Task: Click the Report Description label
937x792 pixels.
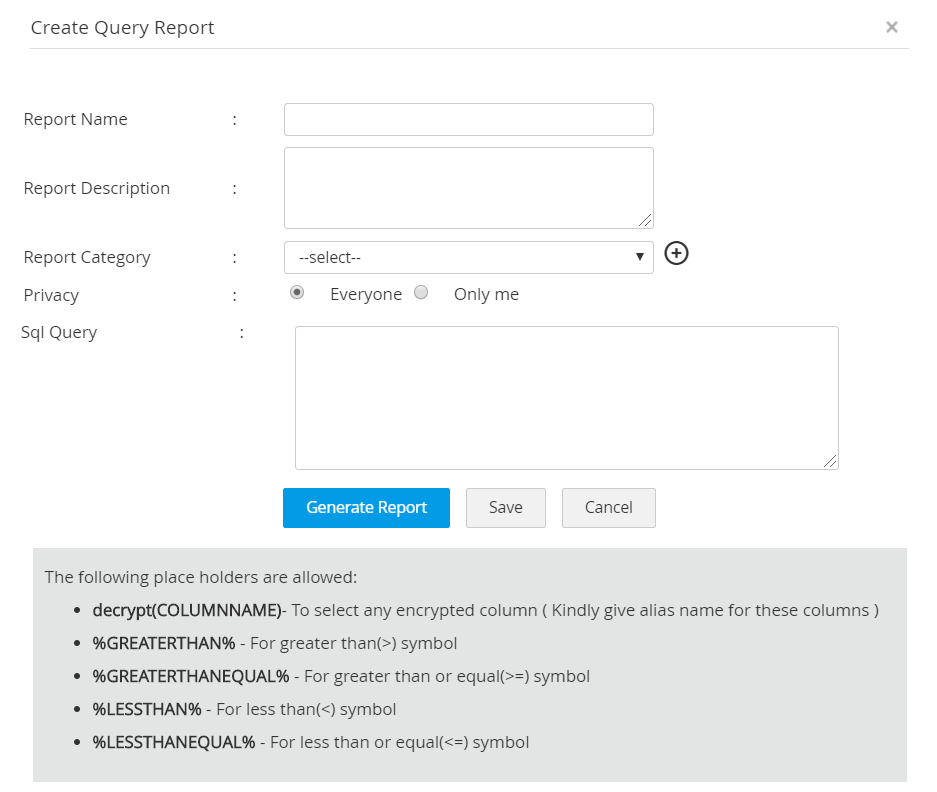Action: coord(97,188)
